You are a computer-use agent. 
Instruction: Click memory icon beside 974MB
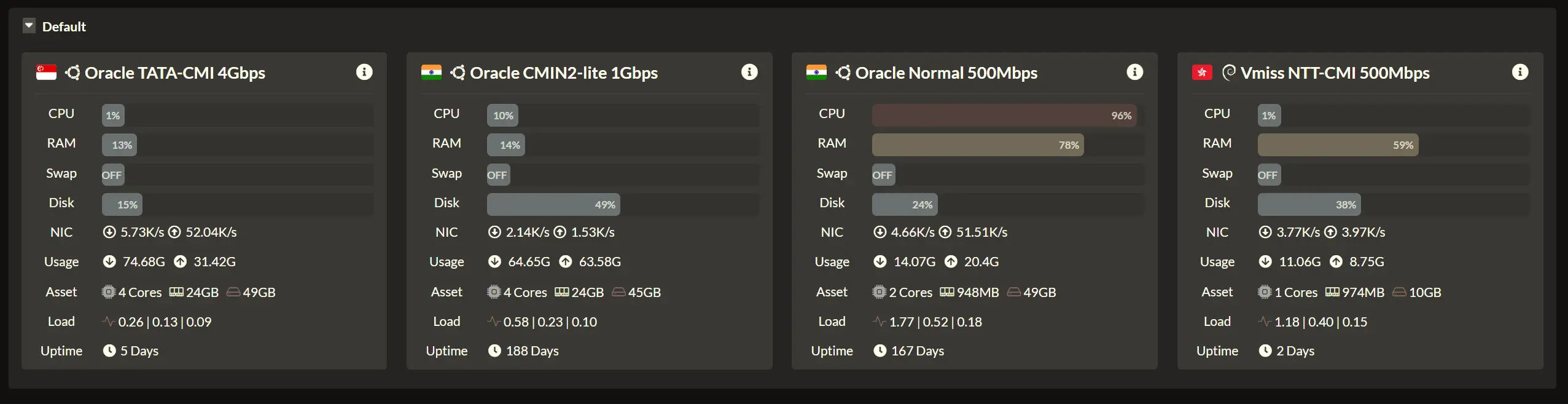[1332, 291]
